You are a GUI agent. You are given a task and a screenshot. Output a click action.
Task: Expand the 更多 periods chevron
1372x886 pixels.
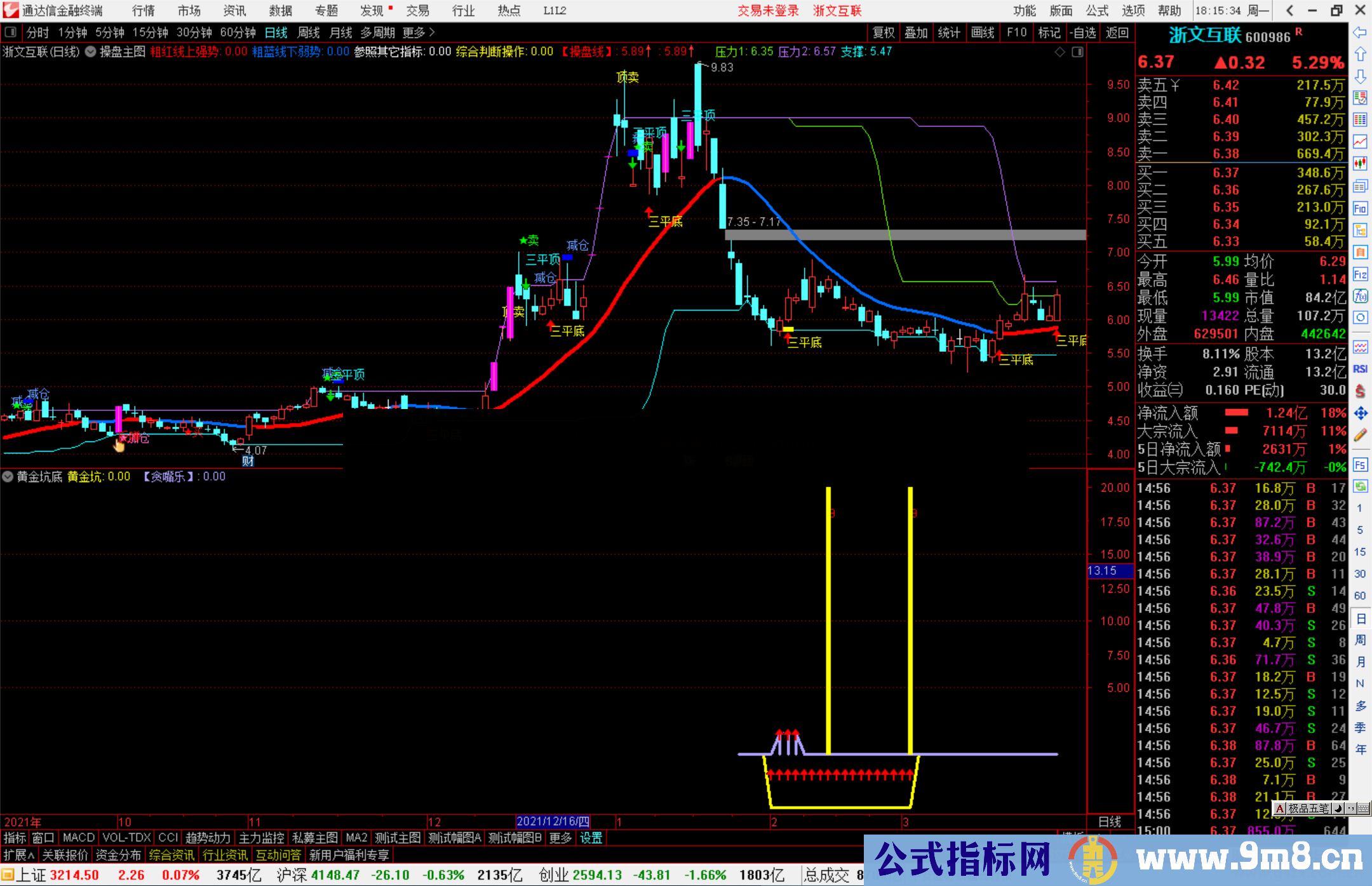pos(432,32)
